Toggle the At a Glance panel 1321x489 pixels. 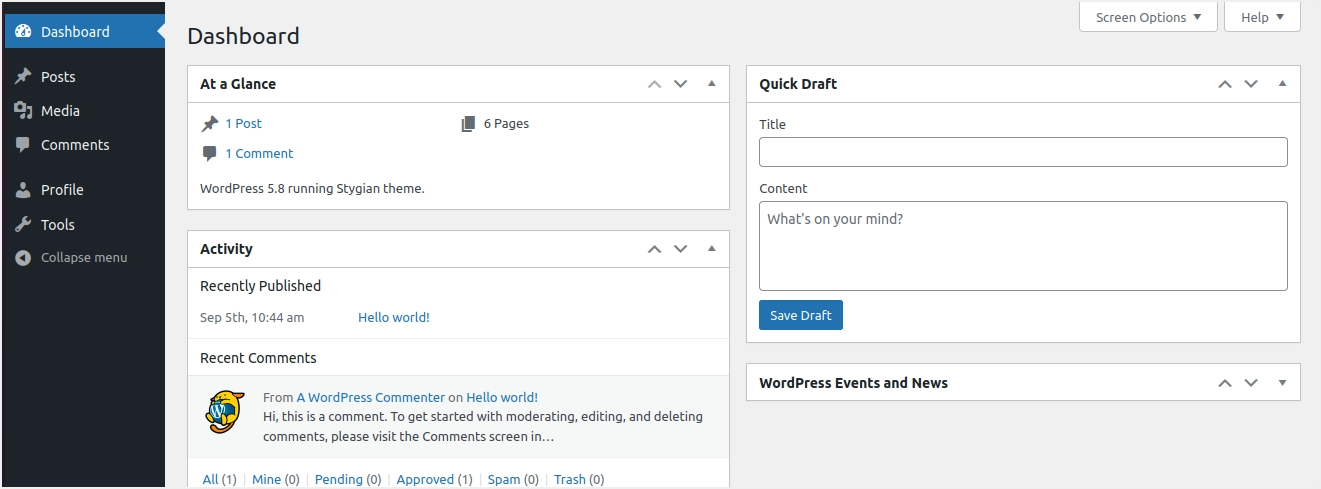[712, 84]
